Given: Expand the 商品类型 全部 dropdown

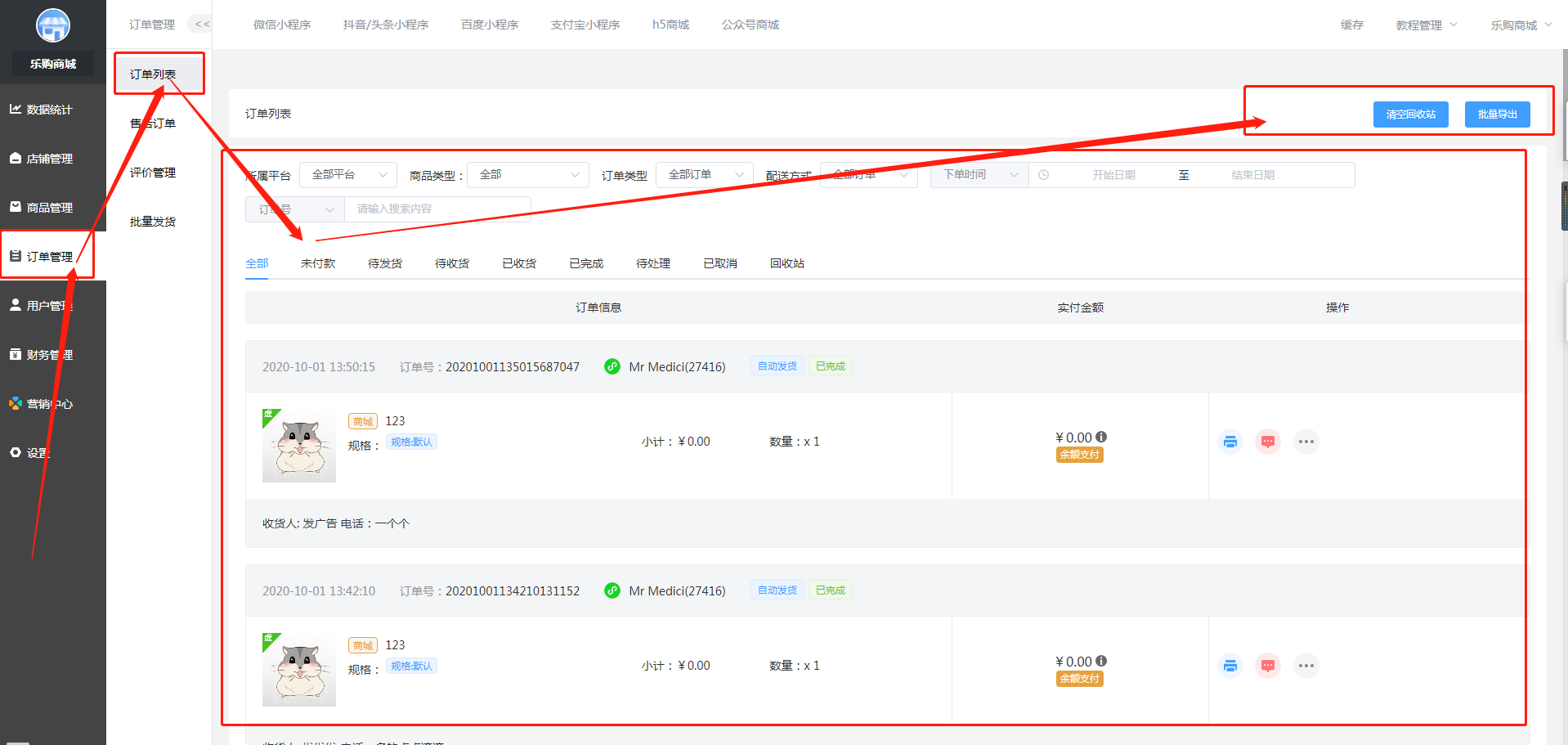Looking at the screenshot, I should [x=528, y=175].
